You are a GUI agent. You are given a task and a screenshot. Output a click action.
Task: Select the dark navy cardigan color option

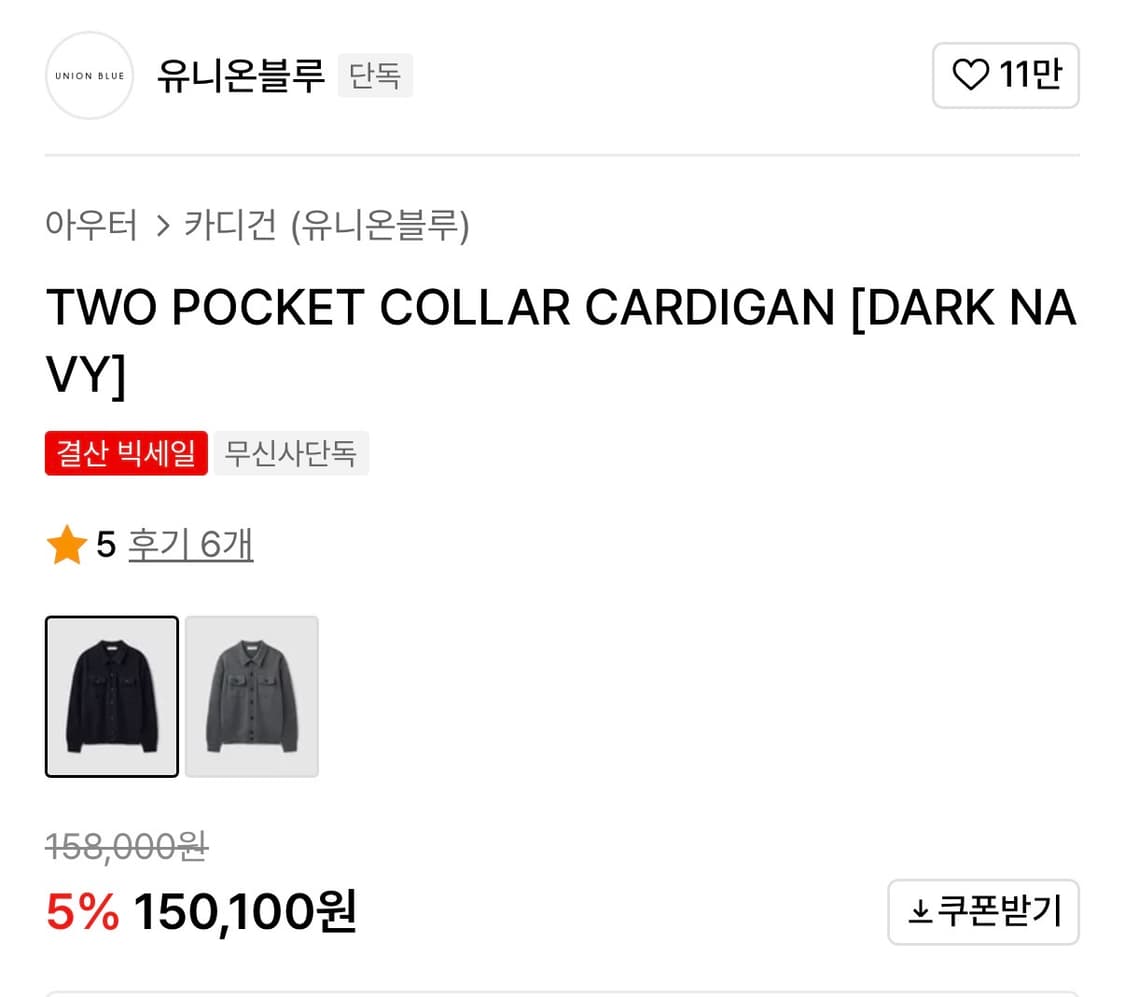(112, 696)
